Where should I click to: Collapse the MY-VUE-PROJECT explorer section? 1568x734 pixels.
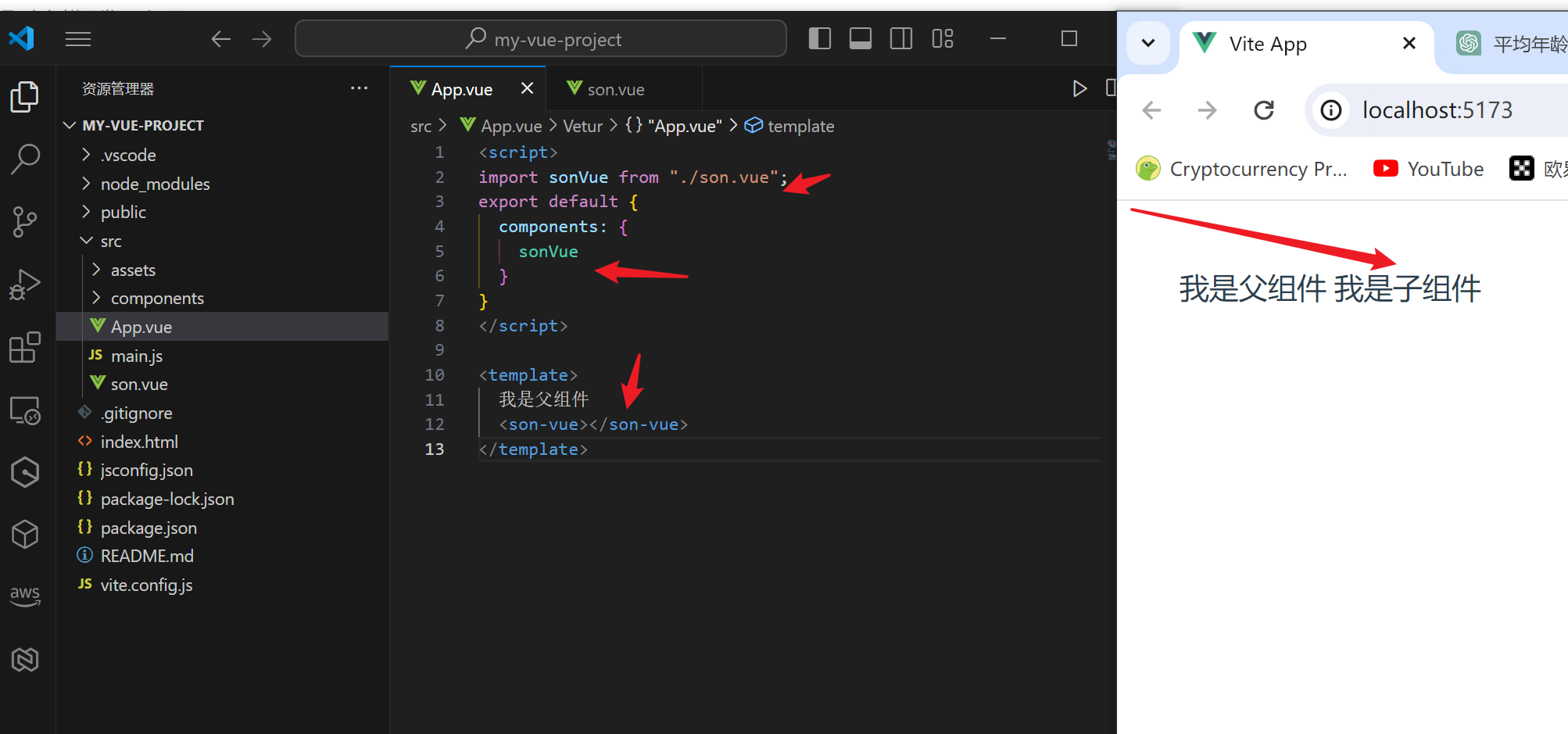(x=222, y=126)
